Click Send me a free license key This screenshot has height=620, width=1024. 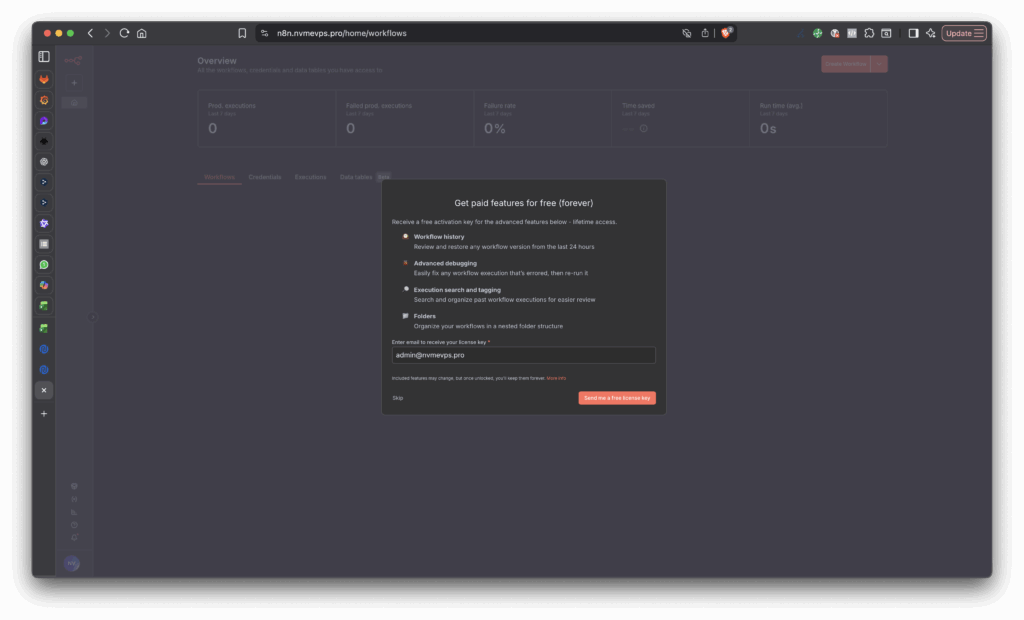616,398
